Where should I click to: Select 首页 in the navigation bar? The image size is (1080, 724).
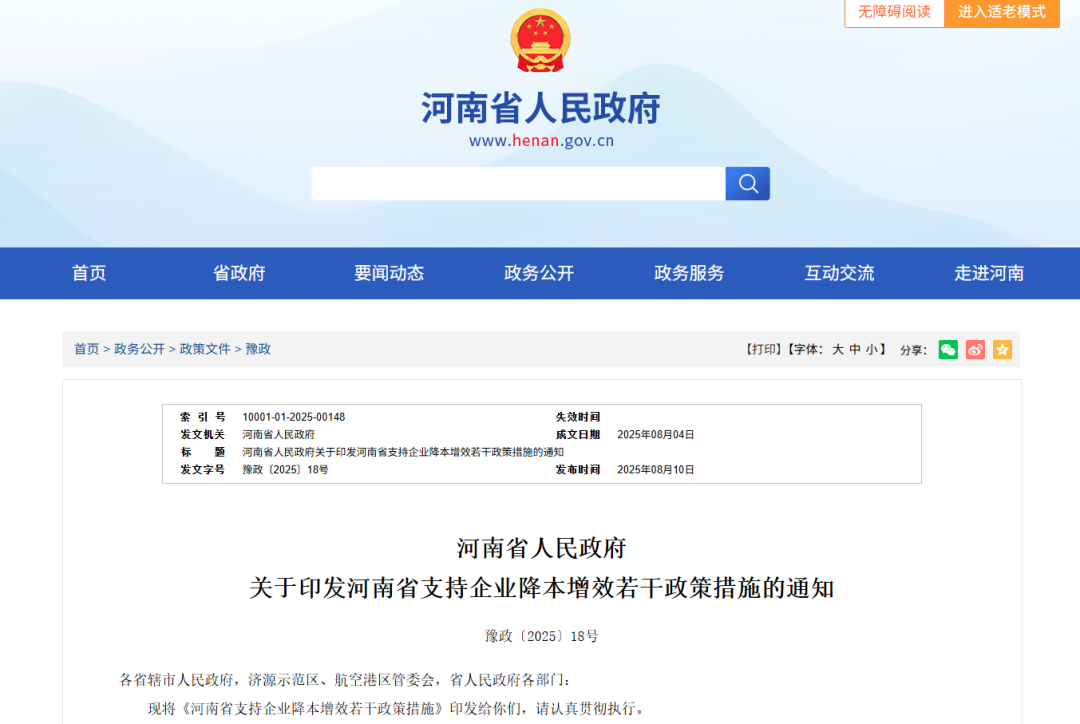89,273
